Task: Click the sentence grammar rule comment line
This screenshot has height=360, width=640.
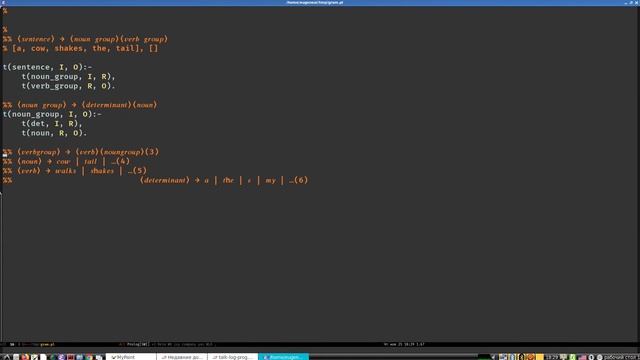Action: (85, 39)
